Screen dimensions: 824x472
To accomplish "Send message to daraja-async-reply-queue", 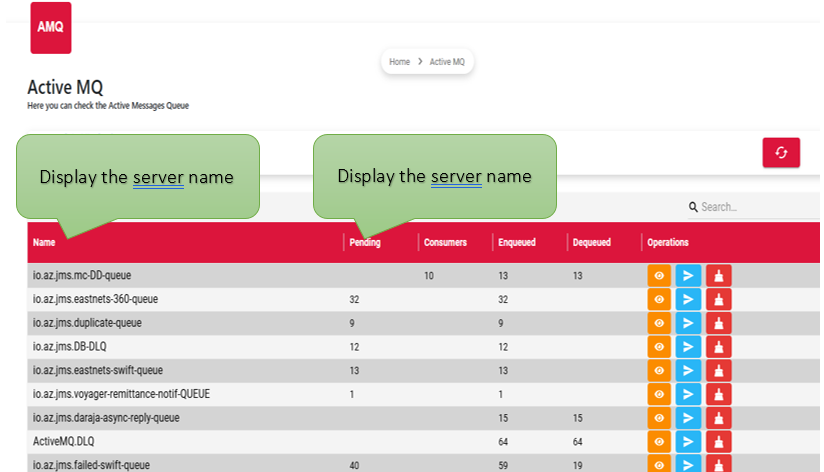I will tap(688, 418).
